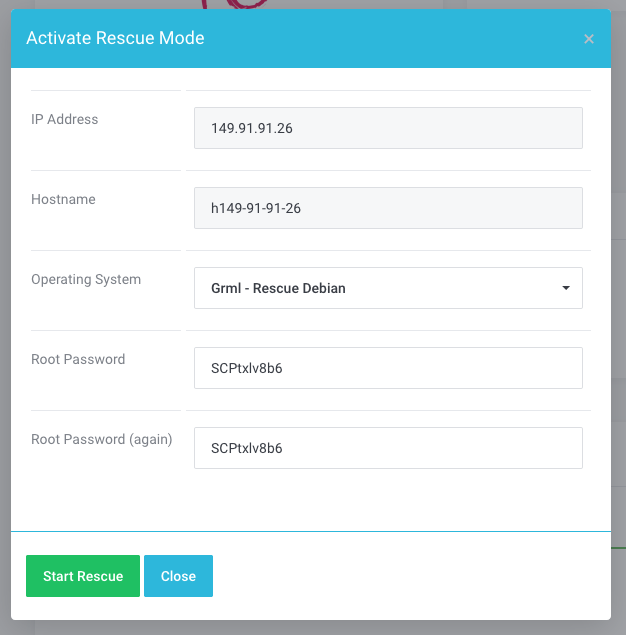Close the Activate Rescue Mode dialog with X

click(589, 39)
